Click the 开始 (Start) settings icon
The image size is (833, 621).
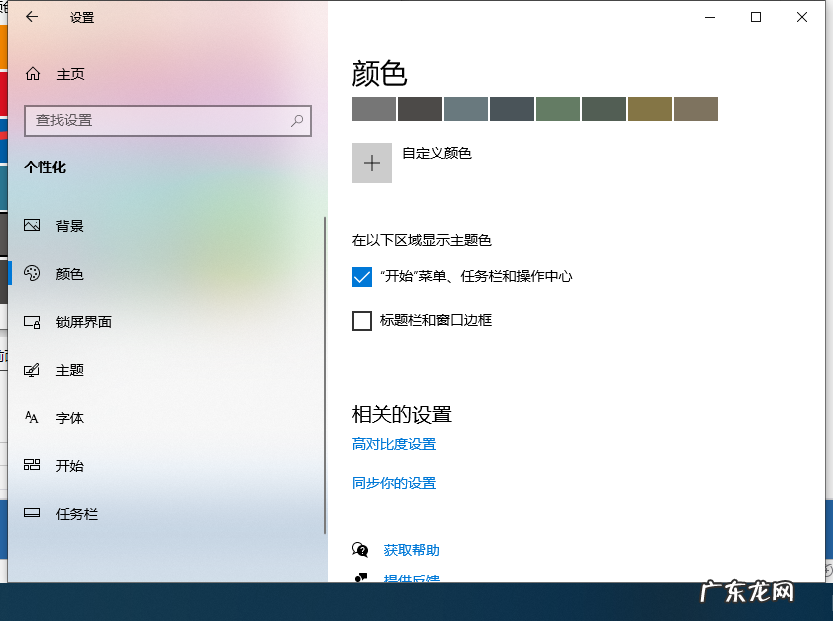pos(33,466)
